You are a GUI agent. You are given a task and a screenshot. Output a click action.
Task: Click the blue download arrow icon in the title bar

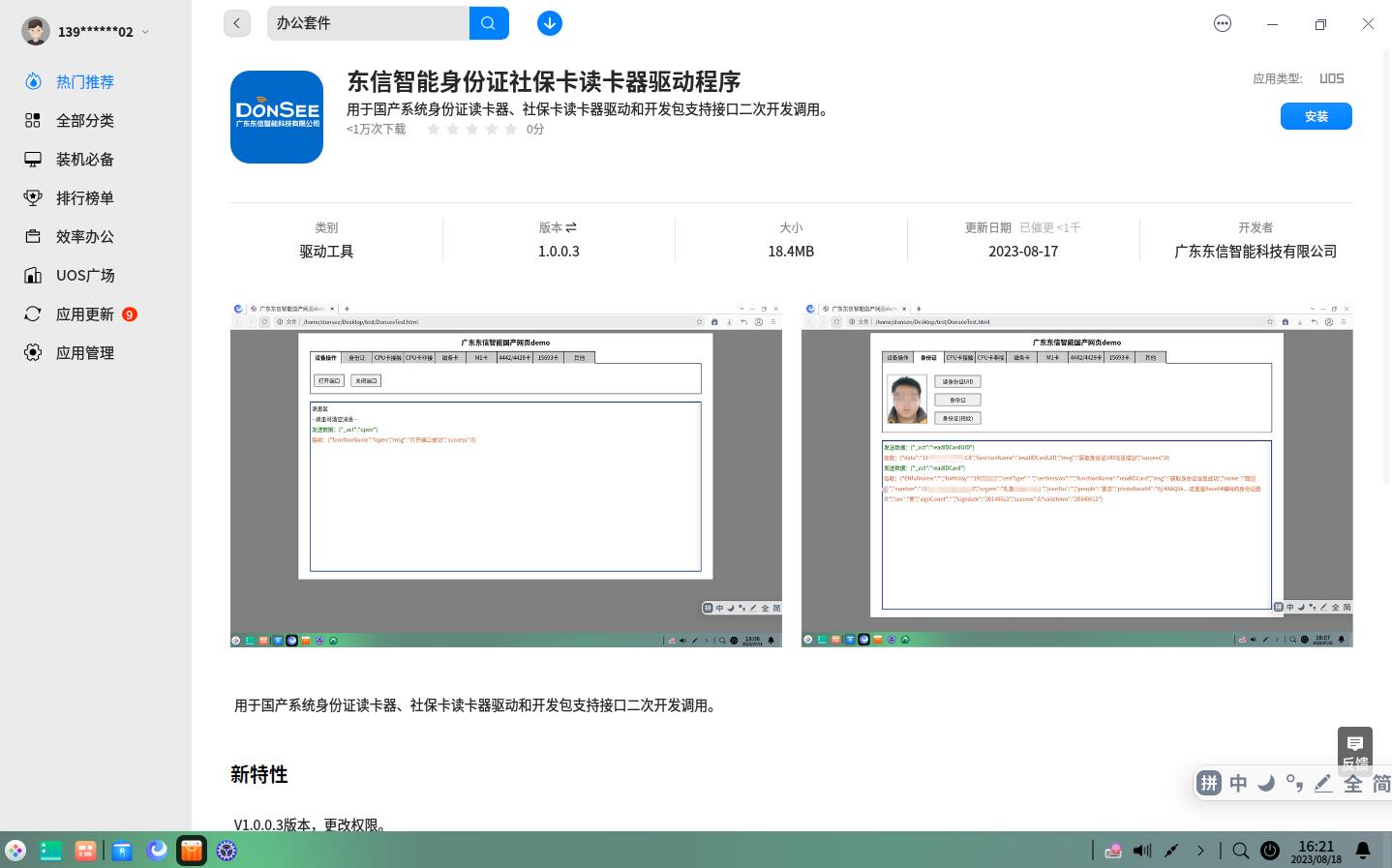(x=550, y=22)
